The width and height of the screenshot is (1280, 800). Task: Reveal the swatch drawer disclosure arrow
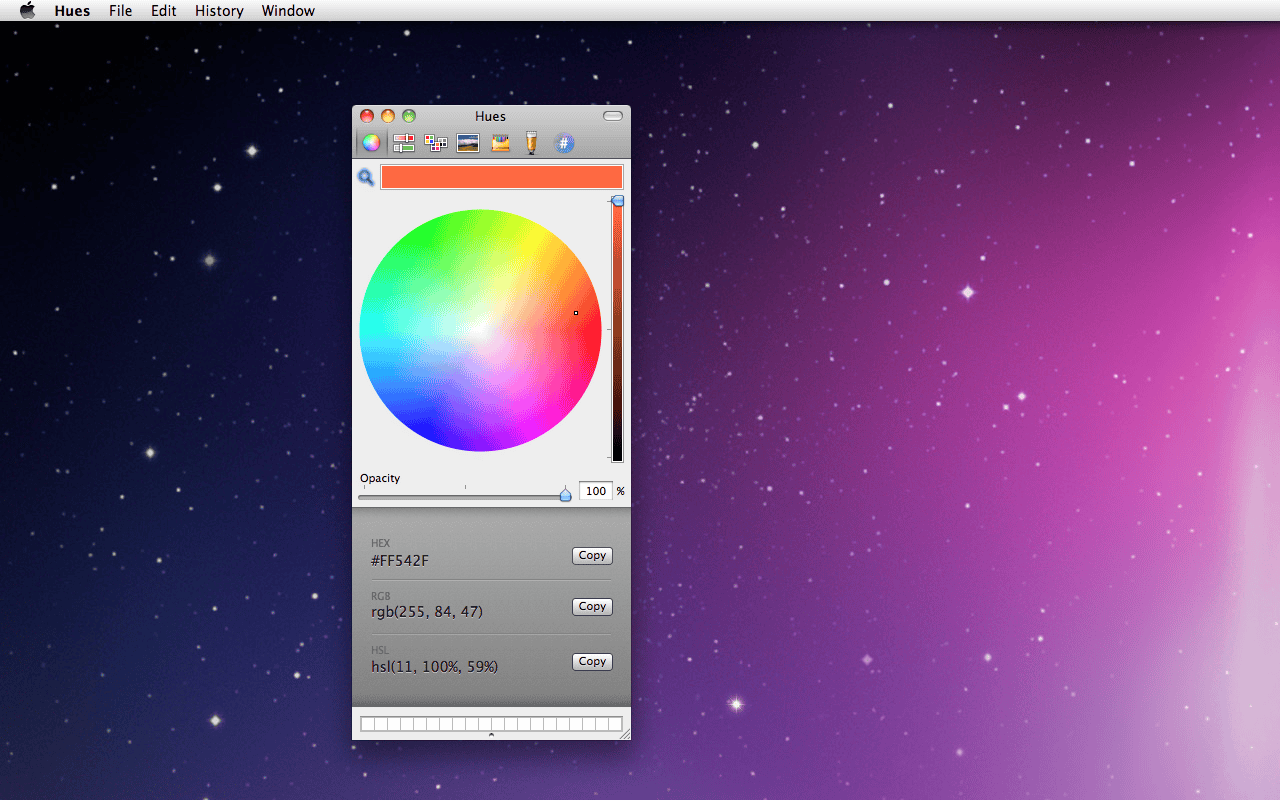tap(490, 733)
